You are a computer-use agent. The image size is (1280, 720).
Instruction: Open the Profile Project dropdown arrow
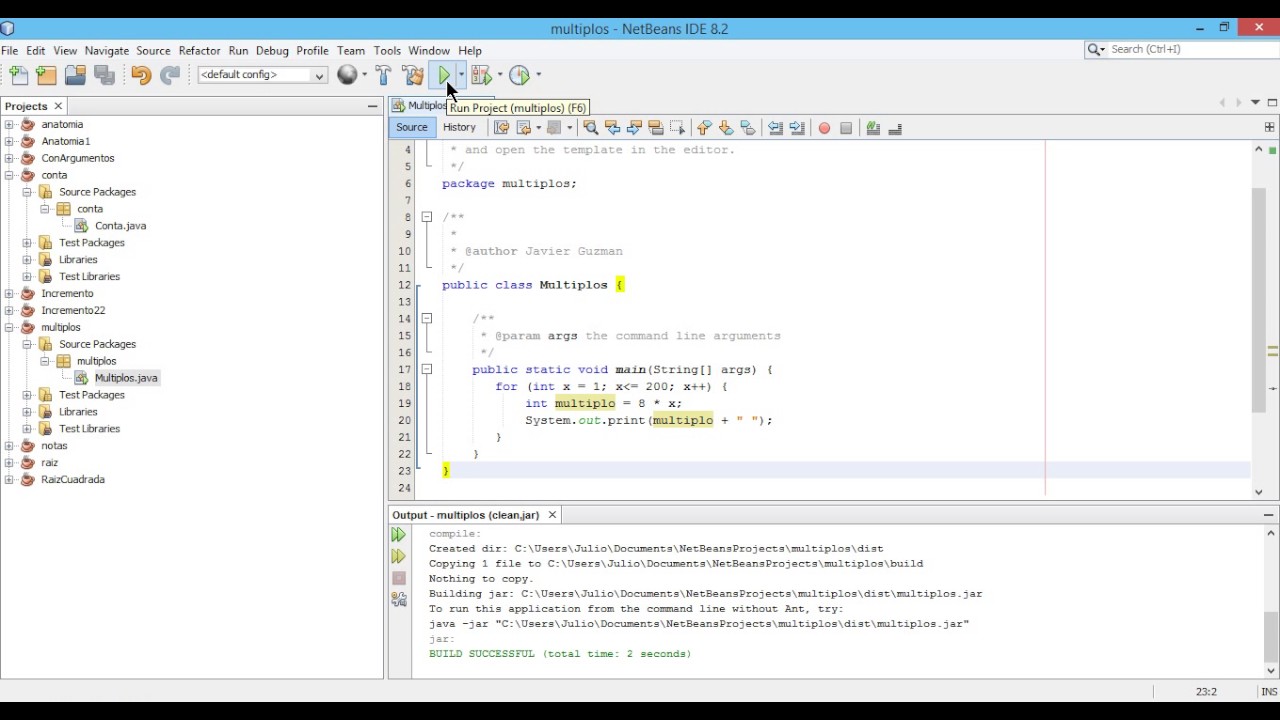pos(538,75)
